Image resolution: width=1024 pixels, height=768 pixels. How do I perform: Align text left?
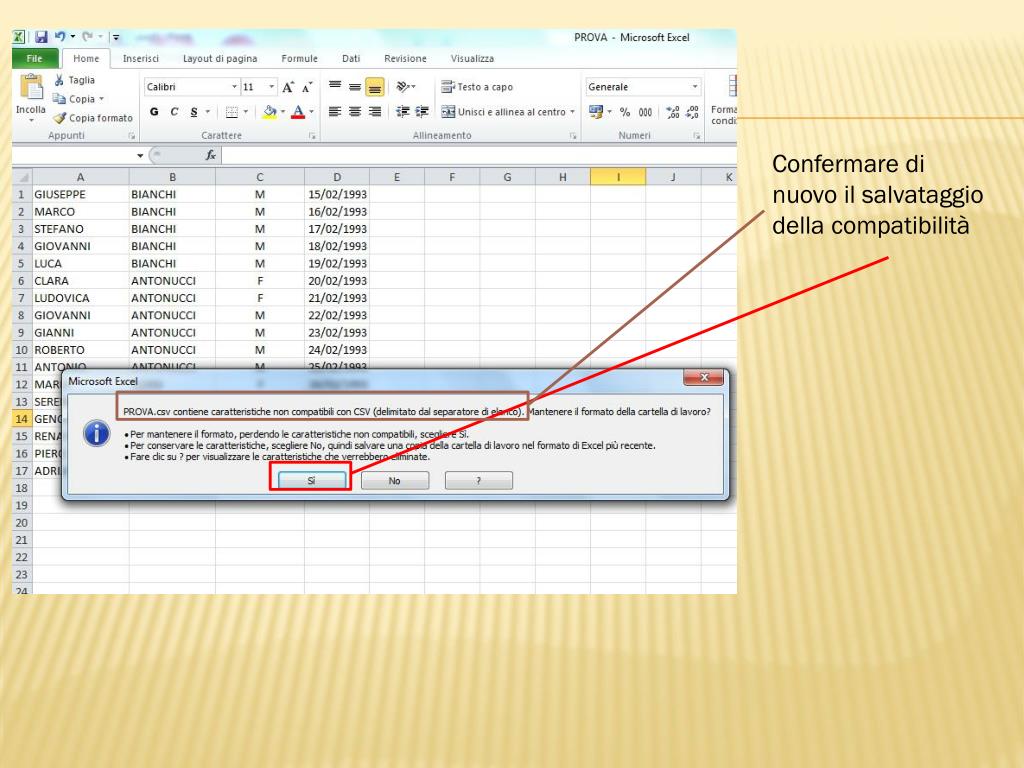point(335,112)
